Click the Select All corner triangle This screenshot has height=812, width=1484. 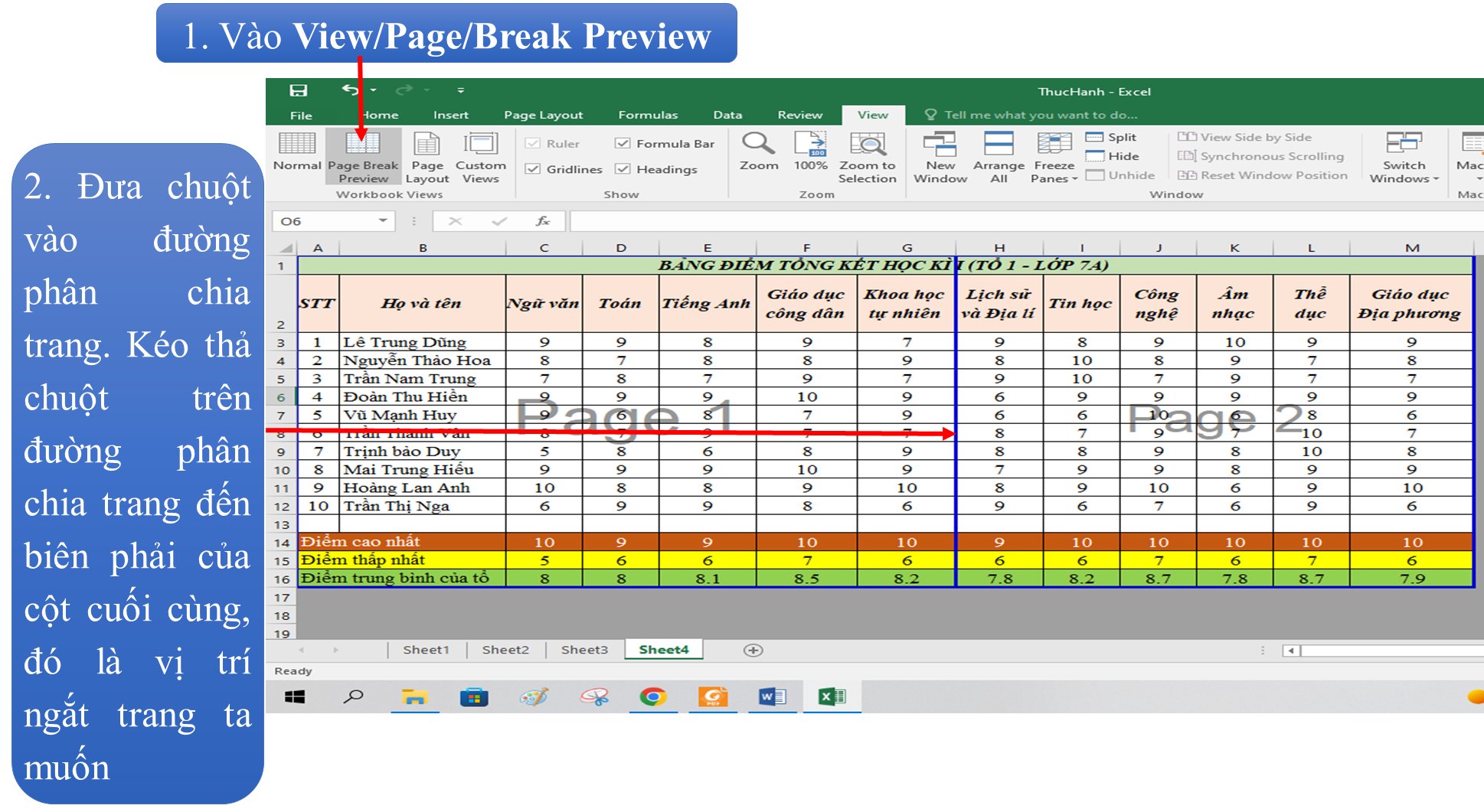coord(286,248)
